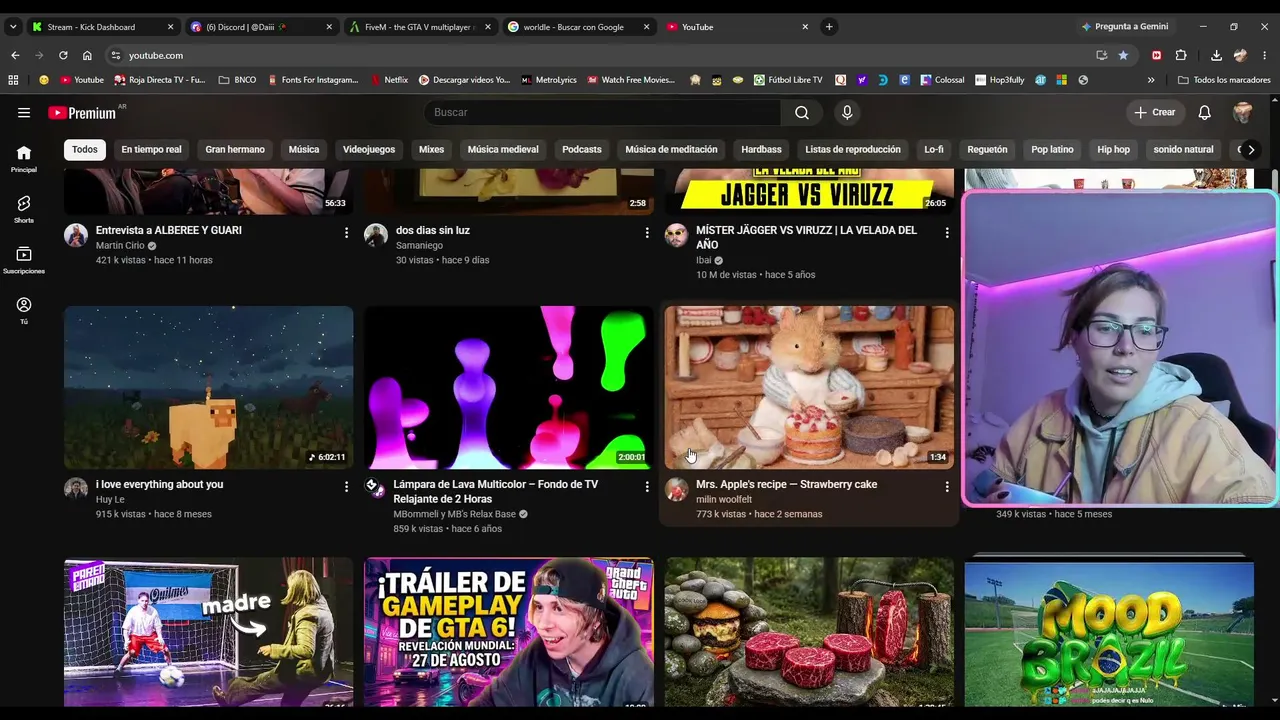1280x720 pixels.
Task: Open options for Lámpara de Lava Multicolor video
Action: [x=647, y=486]
